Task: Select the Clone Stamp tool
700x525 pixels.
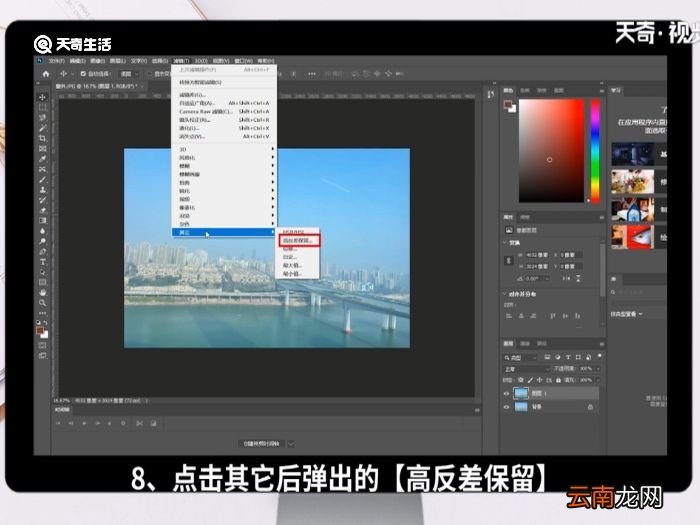Action: tap(42, 190)
